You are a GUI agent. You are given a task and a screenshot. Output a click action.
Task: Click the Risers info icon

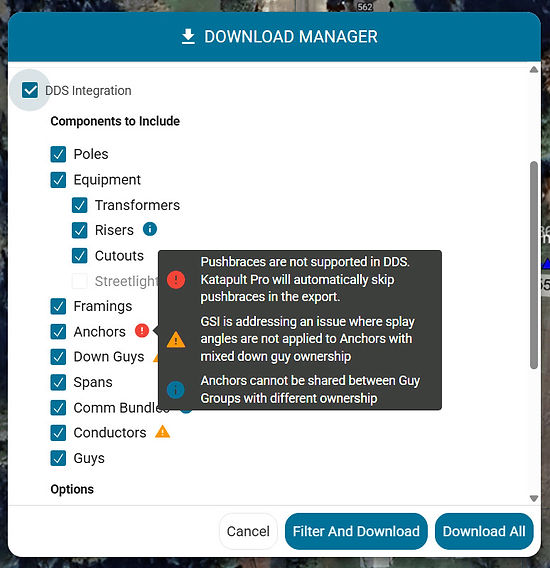[x=150, y=229]
